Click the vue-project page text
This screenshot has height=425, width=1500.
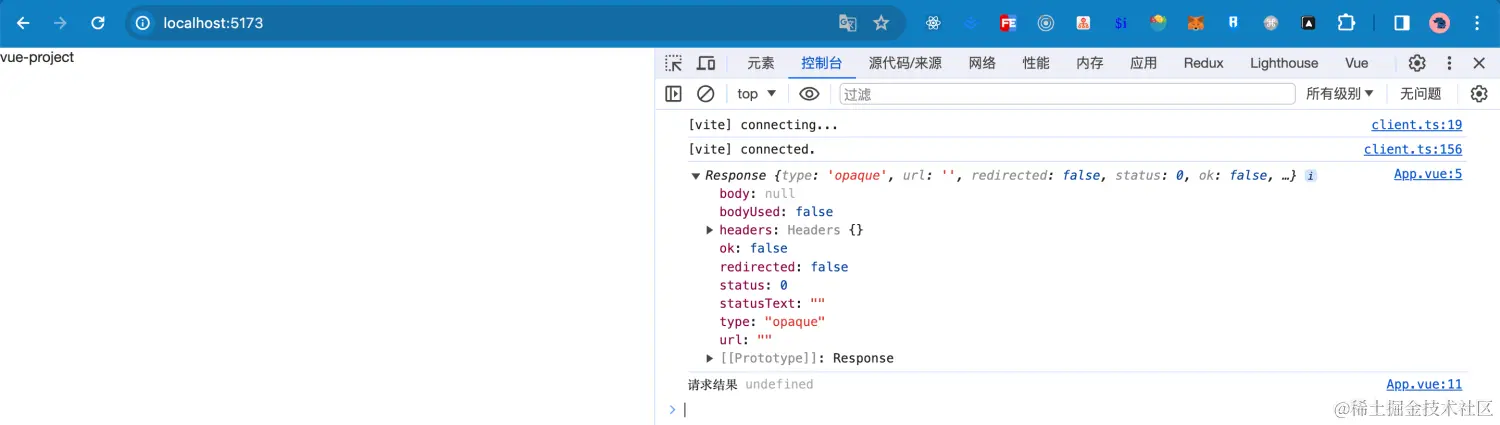tap(37, 57)
